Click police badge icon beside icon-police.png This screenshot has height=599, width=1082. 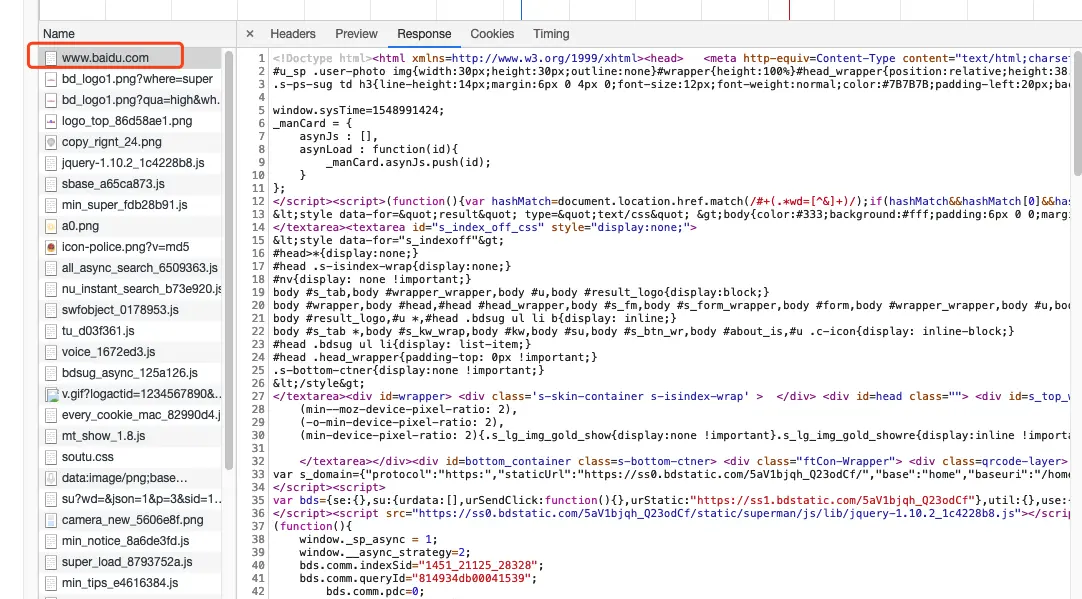click(x=50, y=247)
